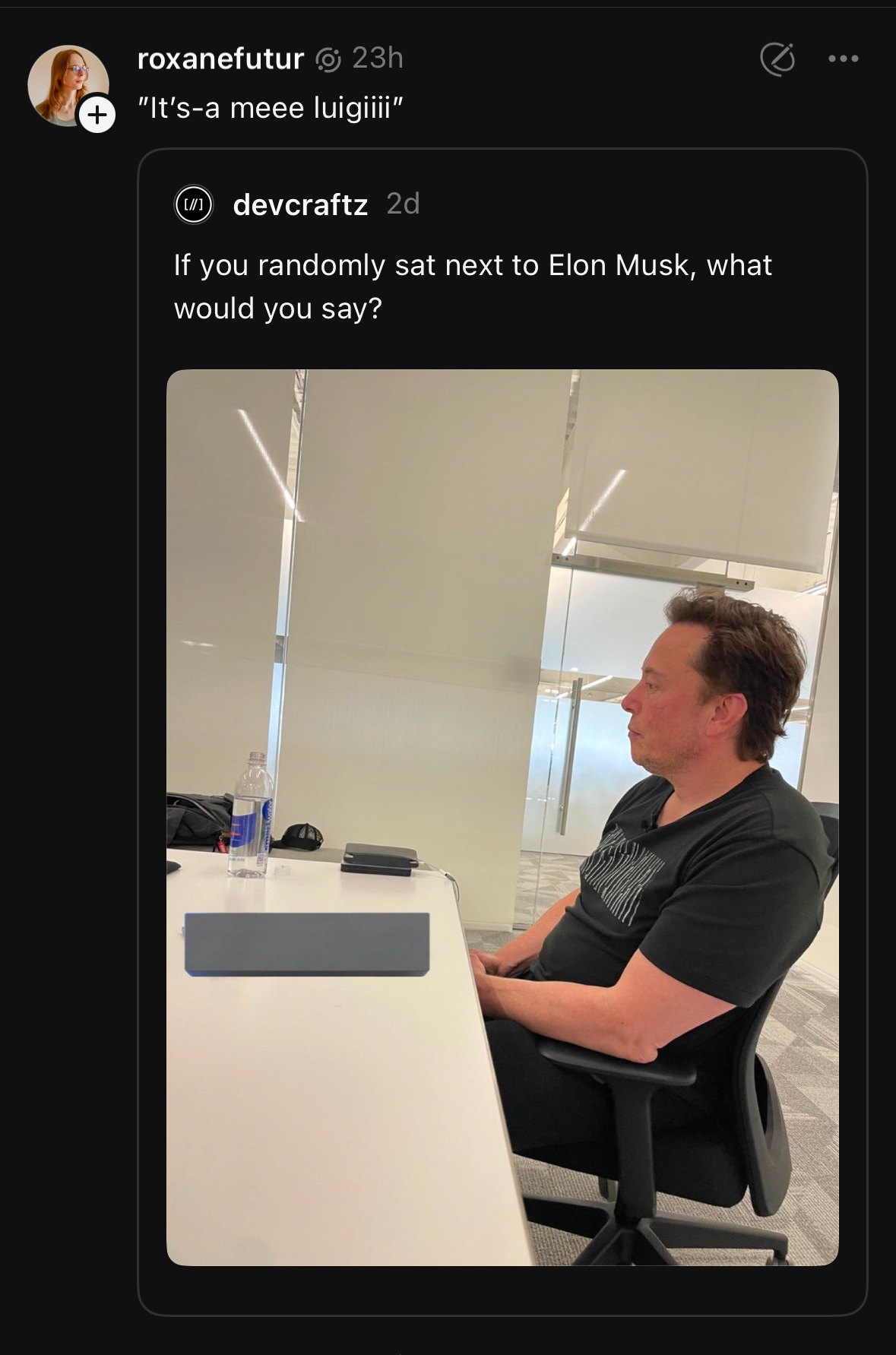Tap the plus follow badge on roxanefutur's avatar
Screen dimensions: 896x1355
coord(97,115)
